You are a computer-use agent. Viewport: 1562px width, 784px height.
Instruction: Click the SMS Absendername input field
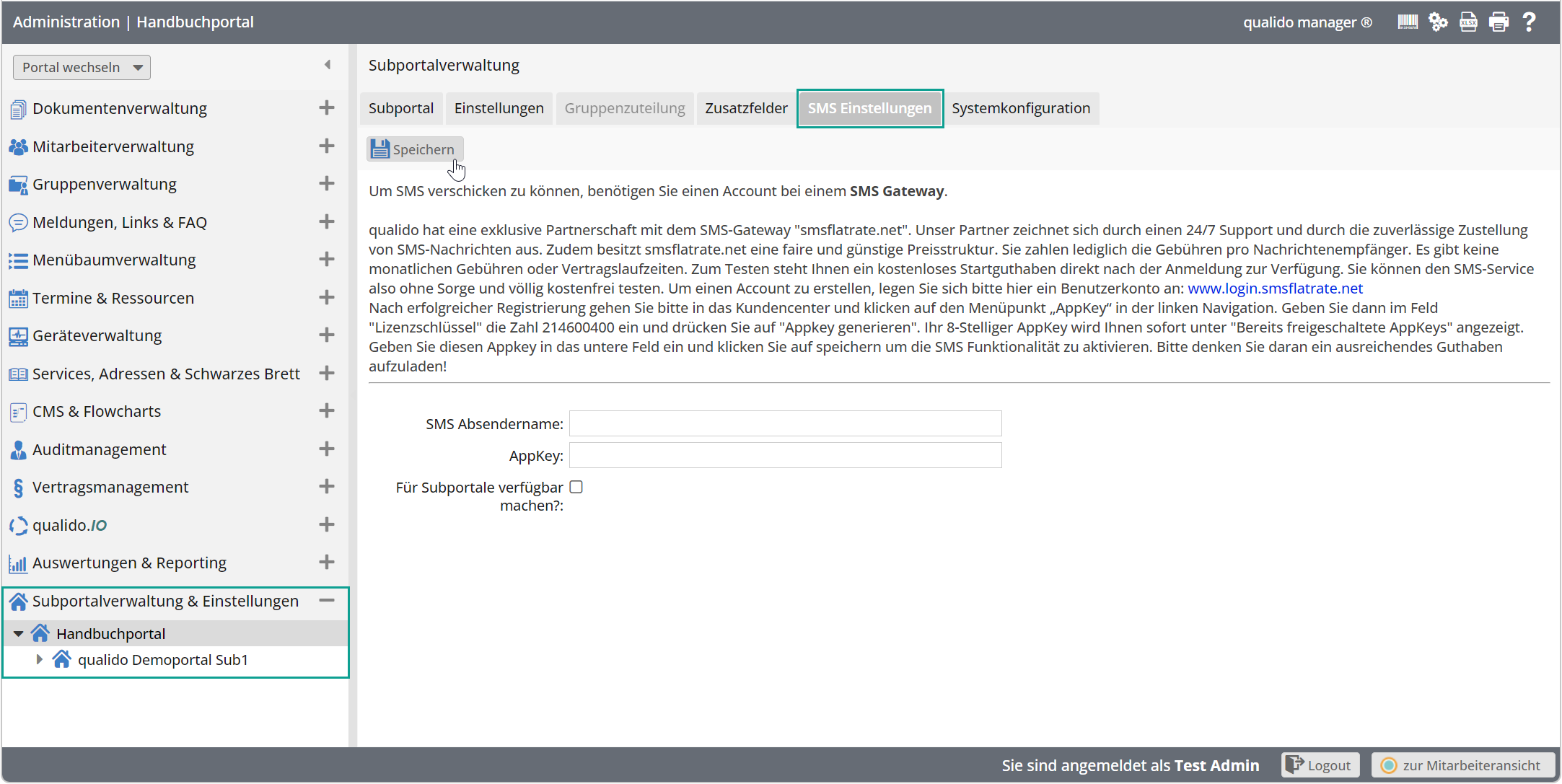(x=785, y=423)
